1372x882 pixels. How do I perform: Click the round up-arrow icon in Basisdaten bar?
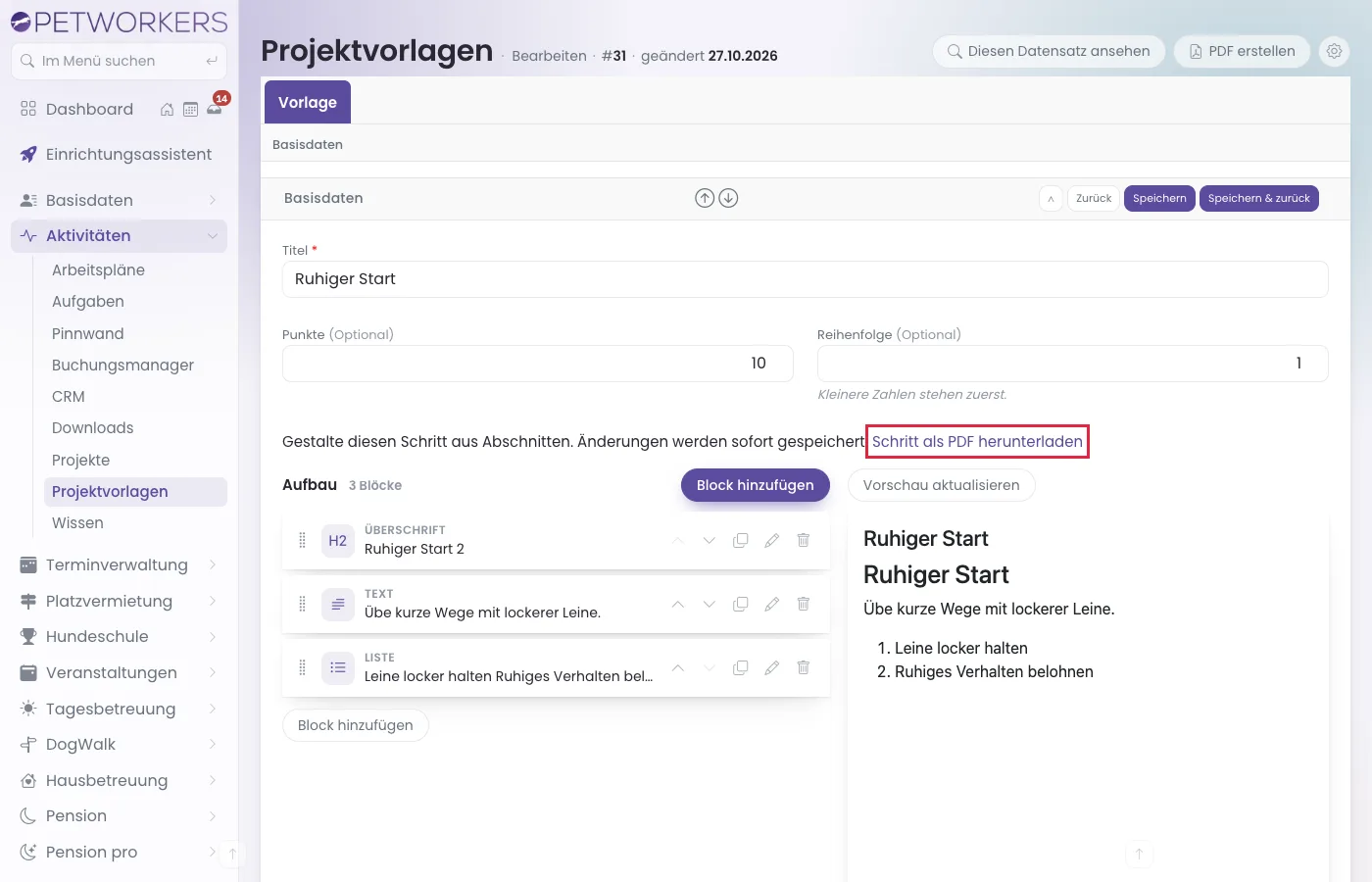(705, 198)
